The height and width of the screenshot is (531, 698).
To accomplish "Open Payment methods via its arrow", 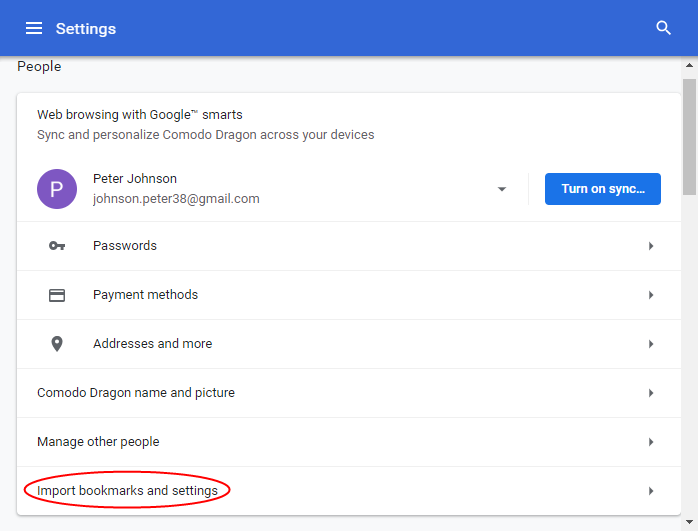I will click(651, 295).
